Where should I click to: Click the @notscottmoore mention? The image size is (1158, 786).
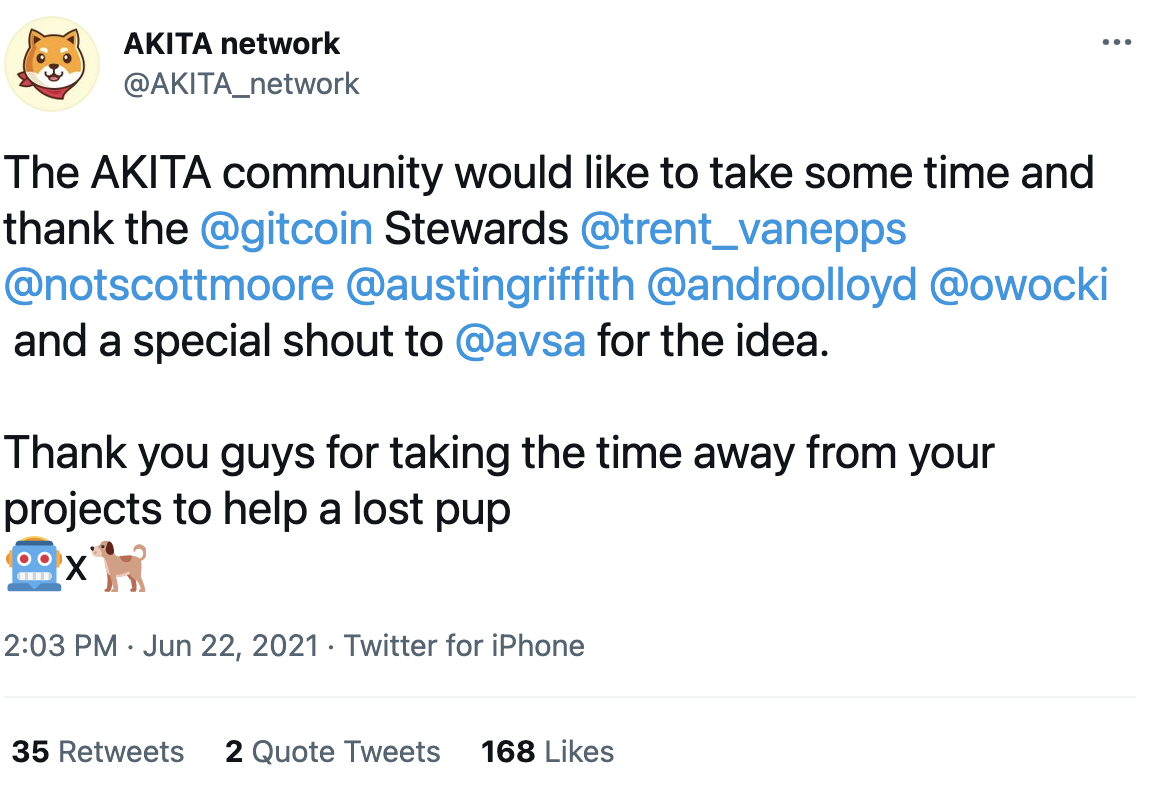169,285
